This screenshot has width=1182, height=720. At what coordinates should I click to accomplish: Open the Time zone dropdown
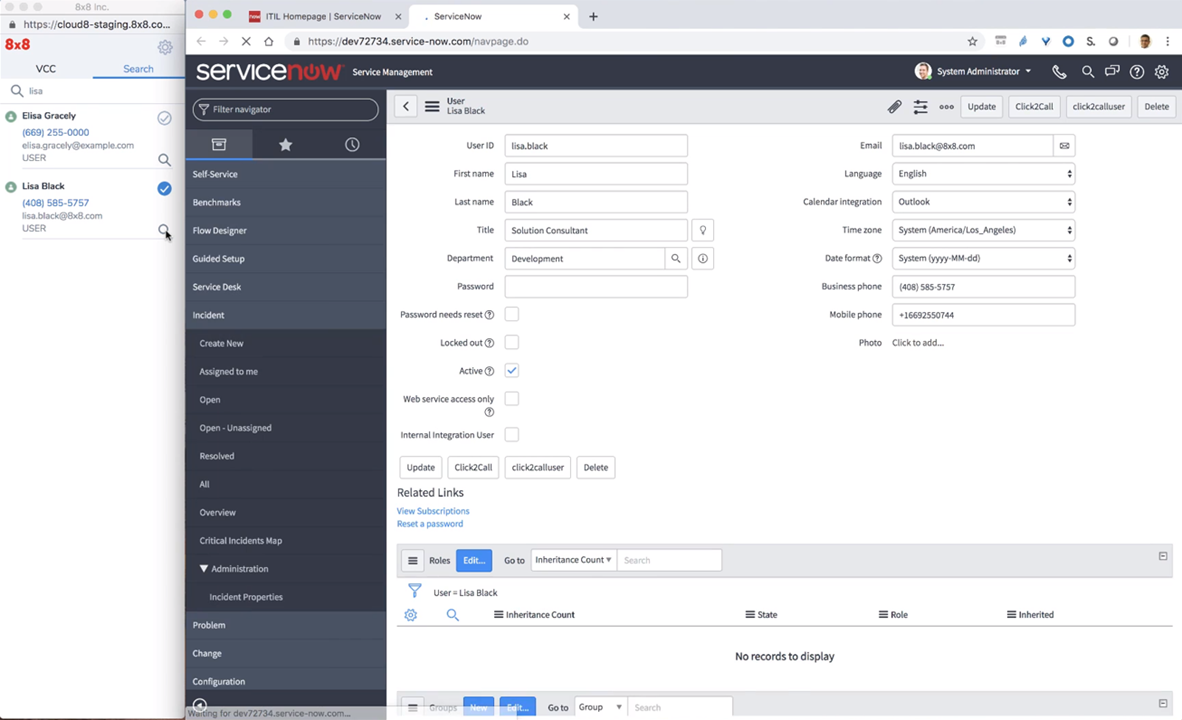(984, 230)
